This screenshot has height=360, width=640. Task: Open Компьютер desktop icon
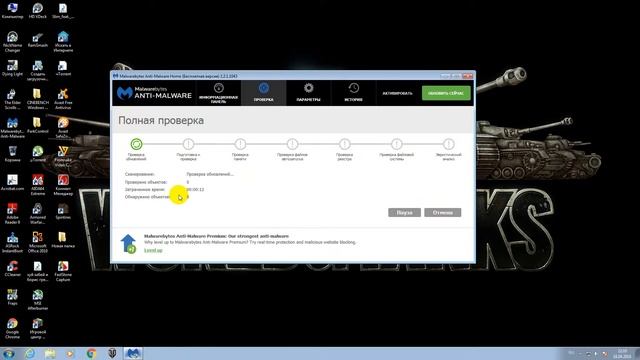tap(12, 11)
